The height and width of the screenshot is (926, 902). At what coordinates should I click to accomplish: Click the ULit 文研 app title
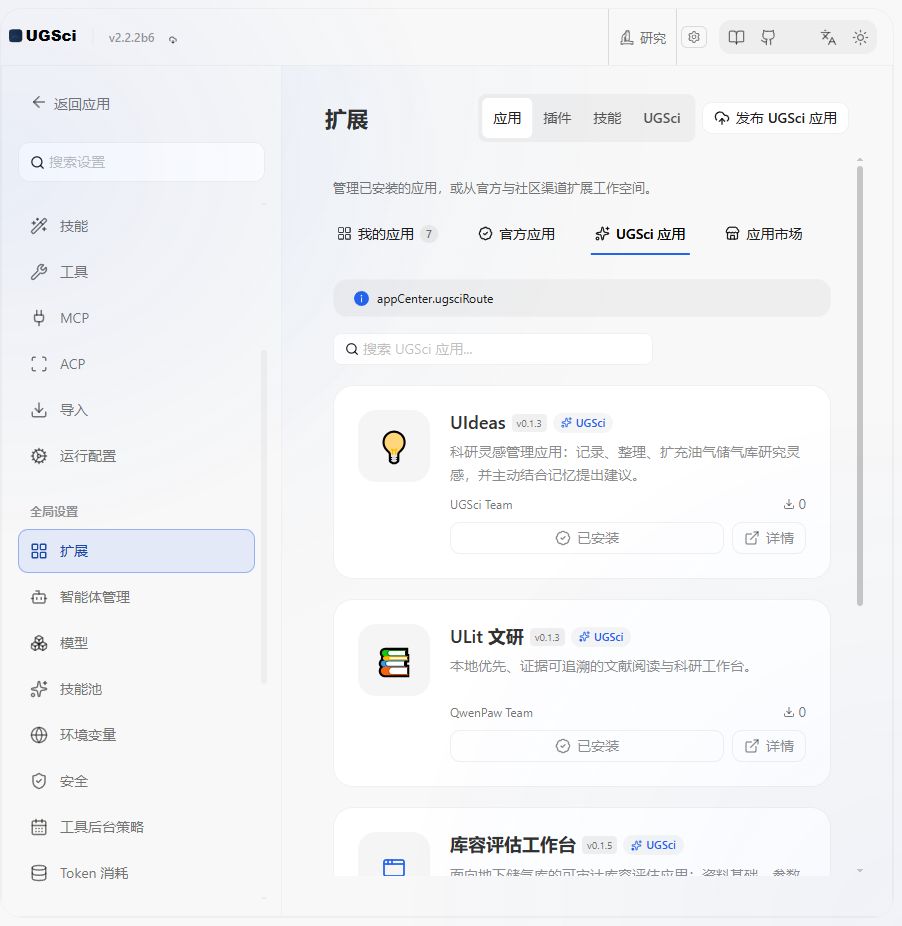click(x=487, y=637)
